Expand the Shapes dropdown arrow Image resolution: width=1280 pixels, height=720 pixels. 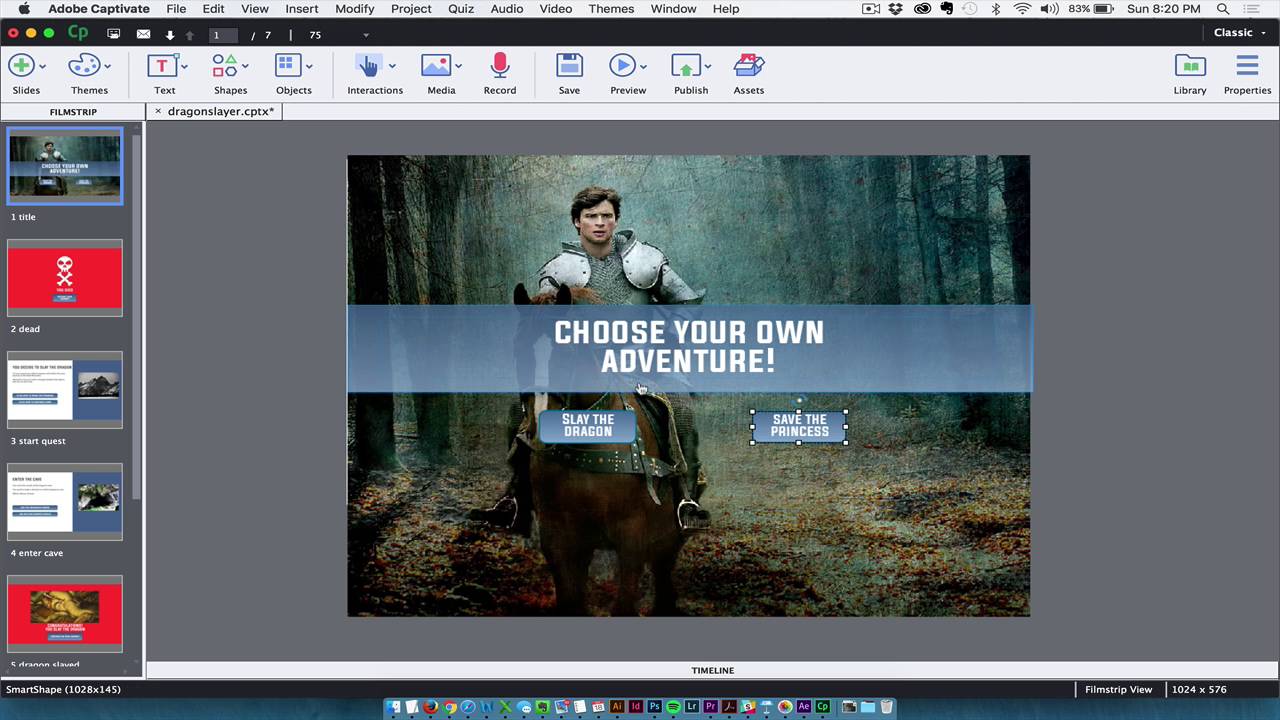click(245, 67)
